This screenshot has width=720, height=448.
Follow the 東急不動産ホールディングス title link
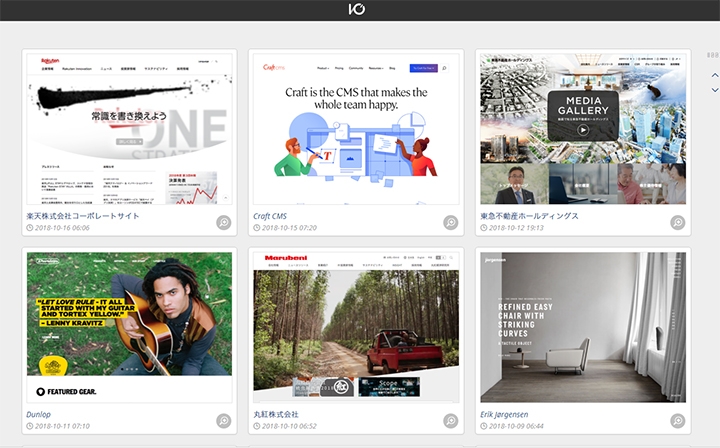[x=528, y=215]
